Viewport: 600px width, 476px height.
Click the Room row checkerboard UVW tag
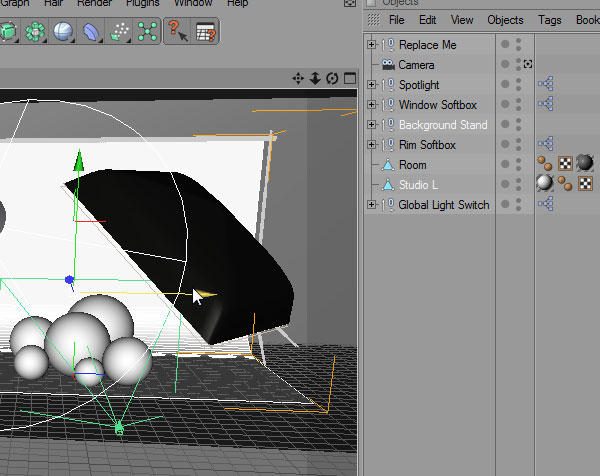coord(565,163)
